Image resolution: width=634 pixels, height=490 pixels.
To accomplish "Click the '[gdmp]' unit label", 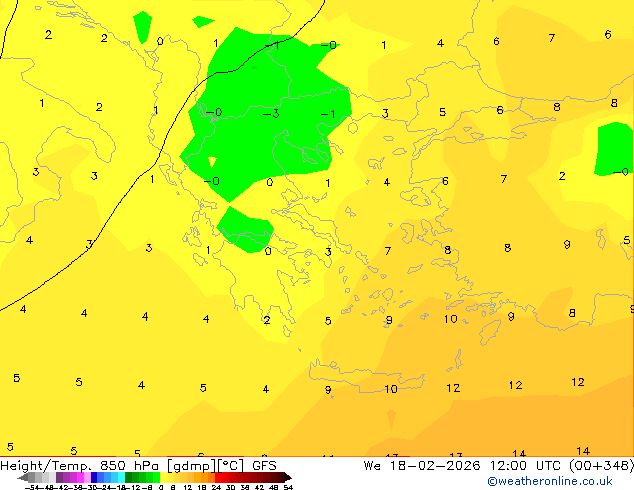I will tap(192, 466).
